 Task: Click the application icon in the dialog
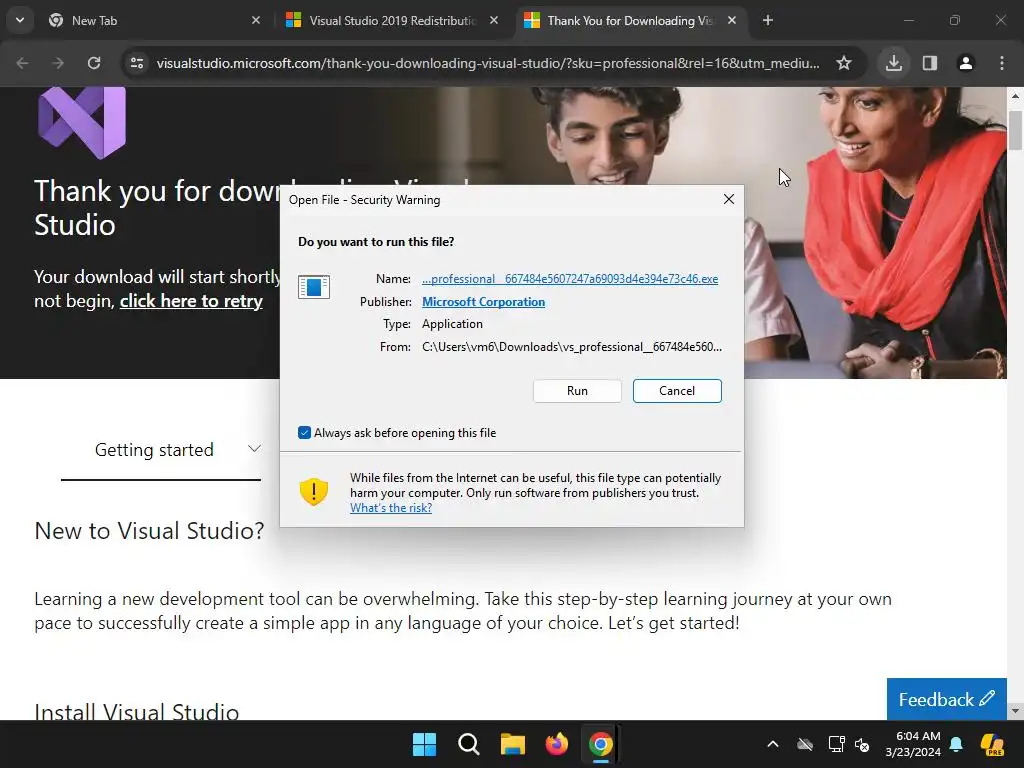[x=314, y=287]
